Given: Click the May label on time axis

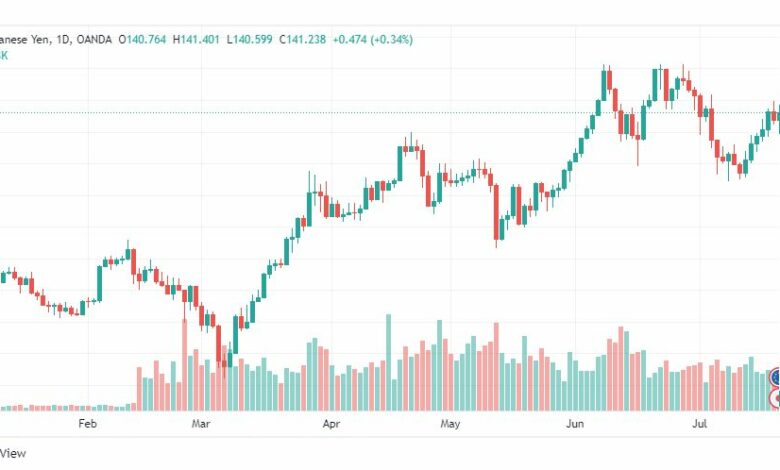Looking at the screenshot, I should (x=450, y=424).
